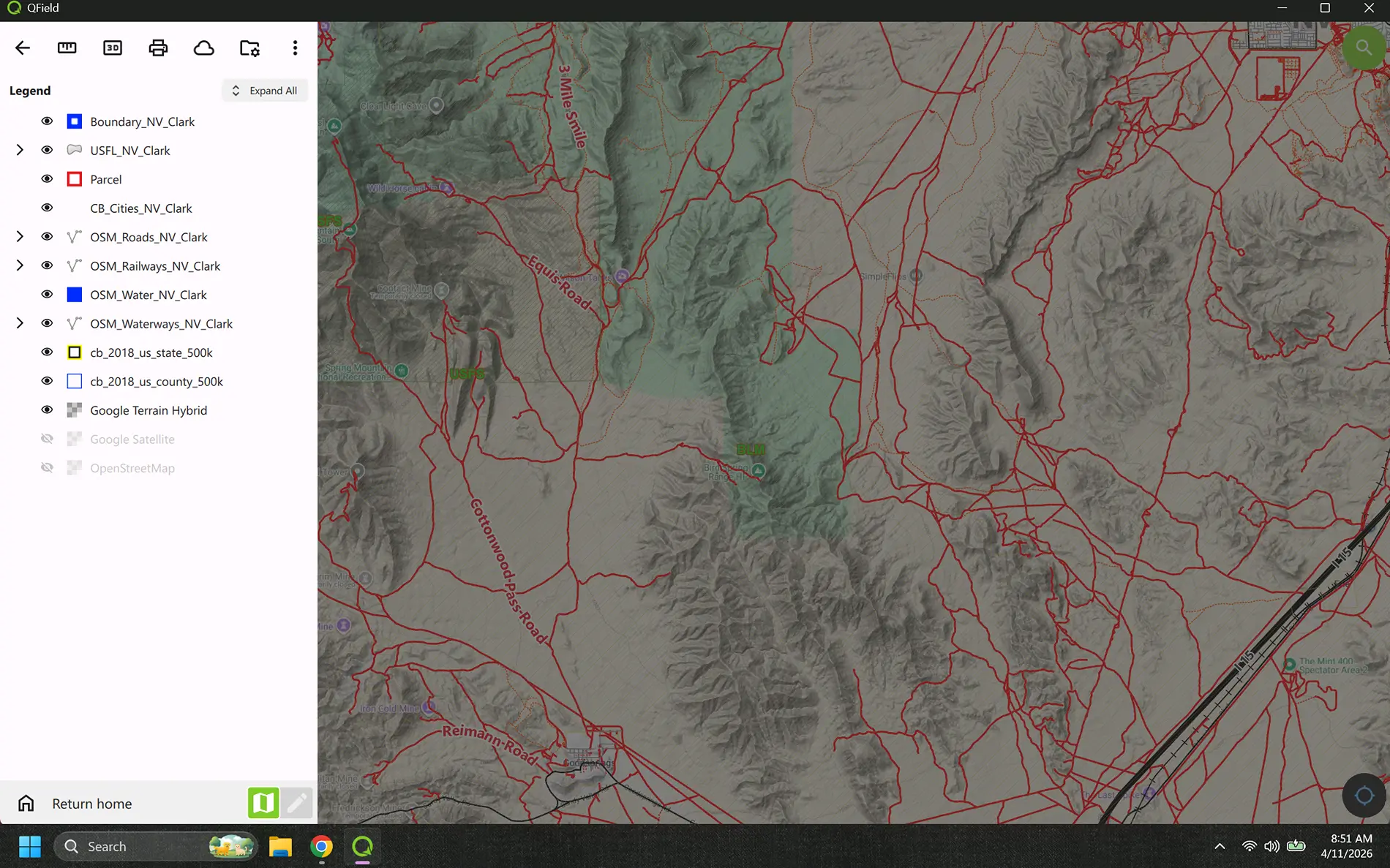Screen dimensions: 1390x868
Task: Open the three-dot overflow menu
Action: point(295,48)
